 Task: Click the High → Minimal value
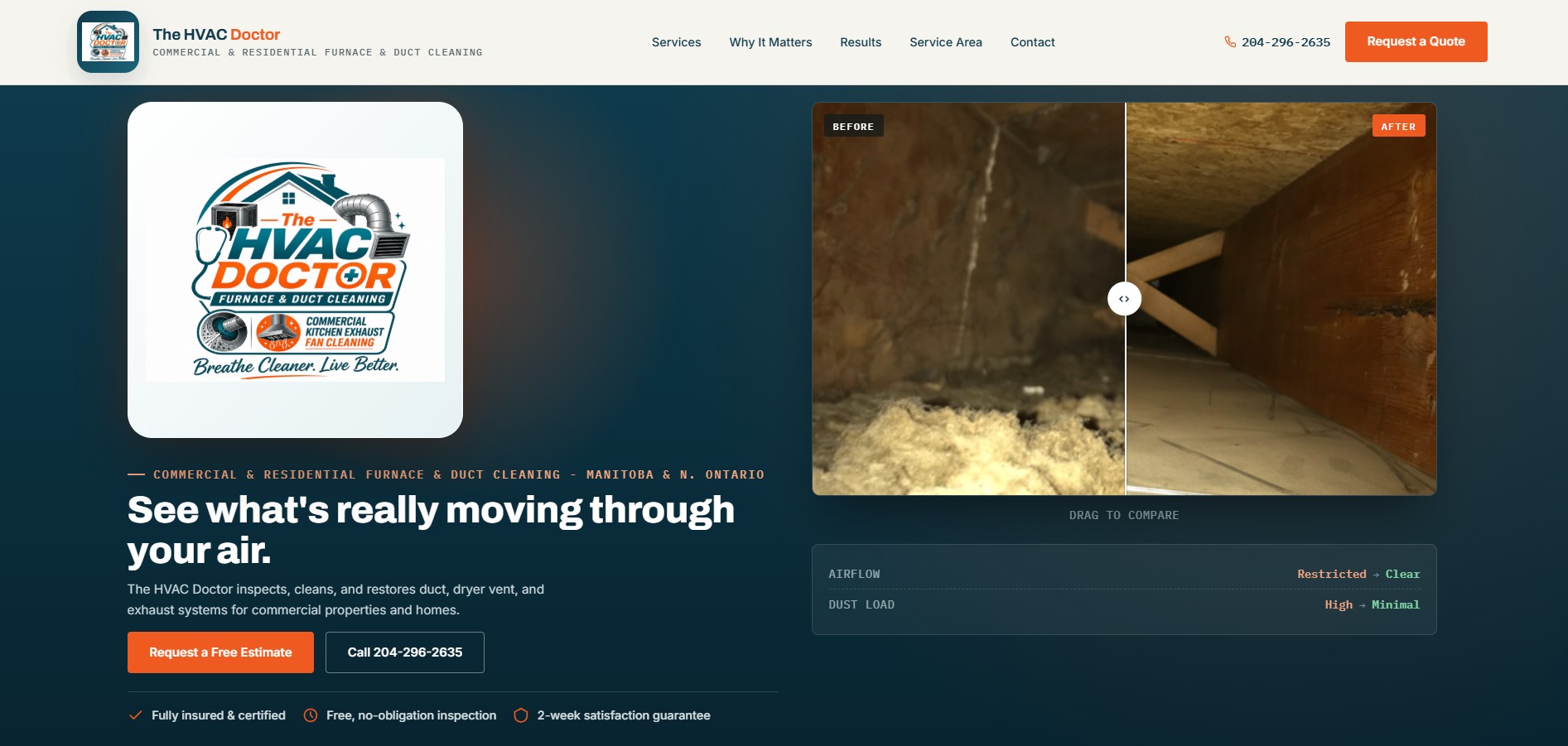pos(1373,604)
